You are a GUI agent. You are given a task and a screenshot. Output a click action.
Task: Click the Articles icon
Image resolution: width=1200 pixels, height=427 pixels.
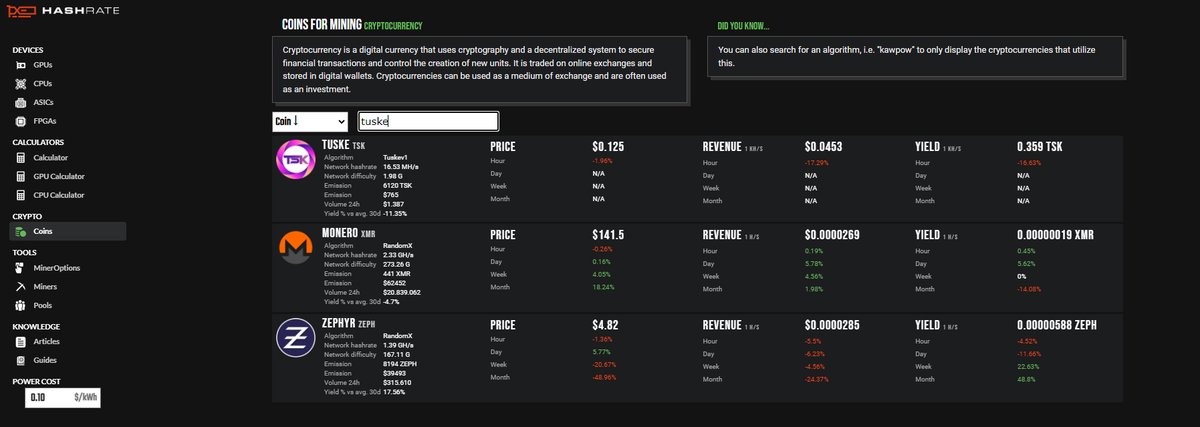pyautogui.click(x=21, y=342)
